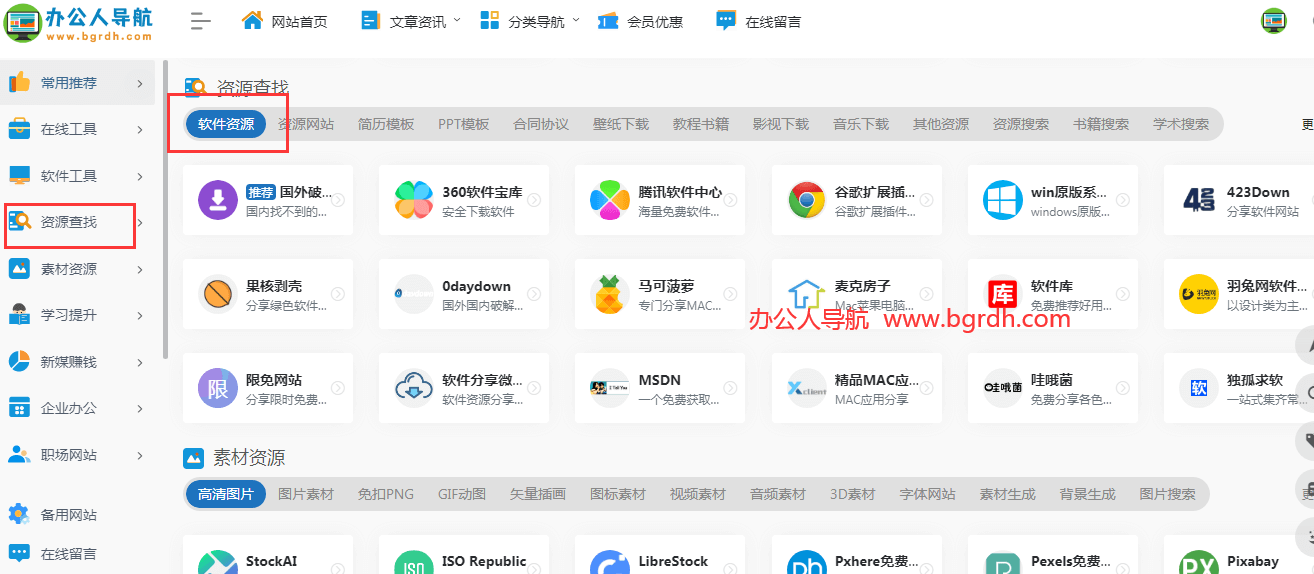Click the 腾讯软件中心 colorful icon

coord(609,200)
